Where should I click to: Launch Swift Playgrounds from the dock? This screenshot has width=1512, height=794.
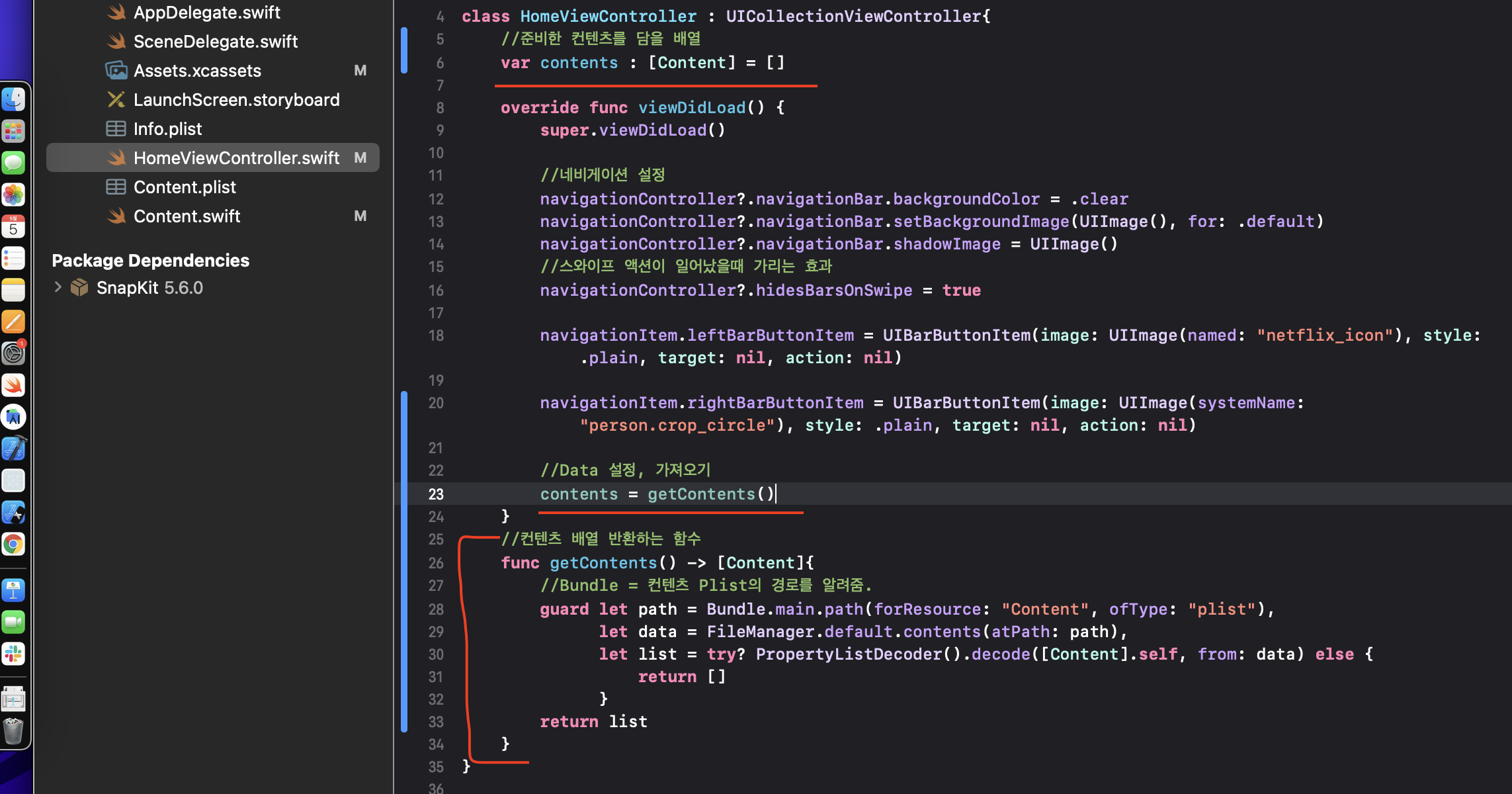pos(13,385)
